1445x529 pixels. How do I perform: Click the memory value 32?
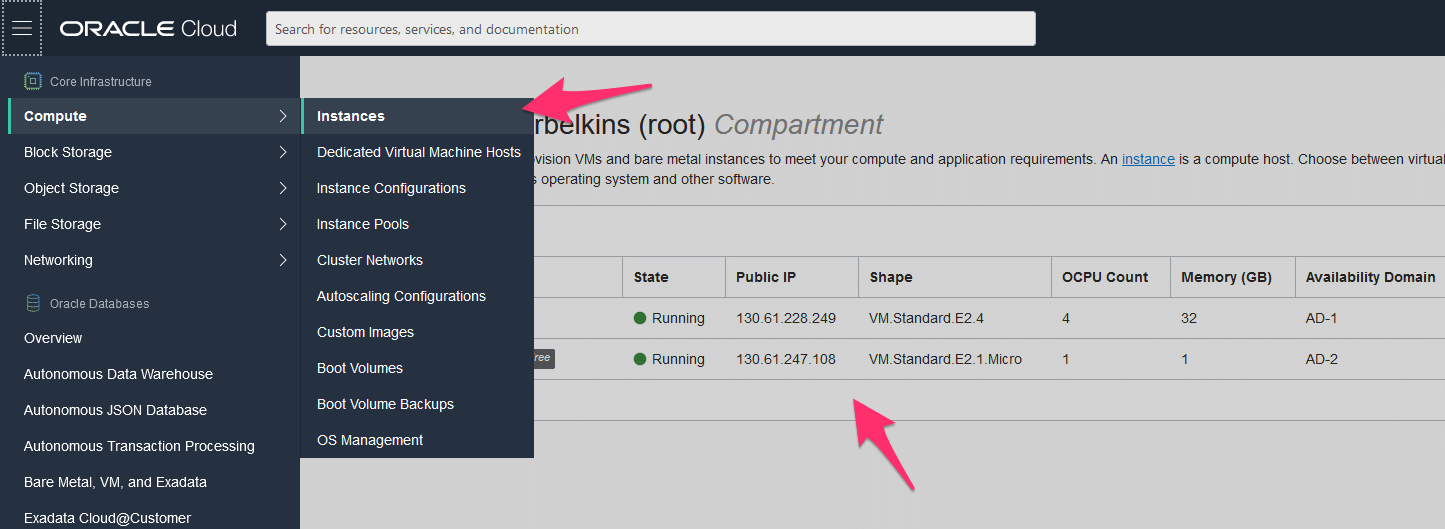[1189, 318]
